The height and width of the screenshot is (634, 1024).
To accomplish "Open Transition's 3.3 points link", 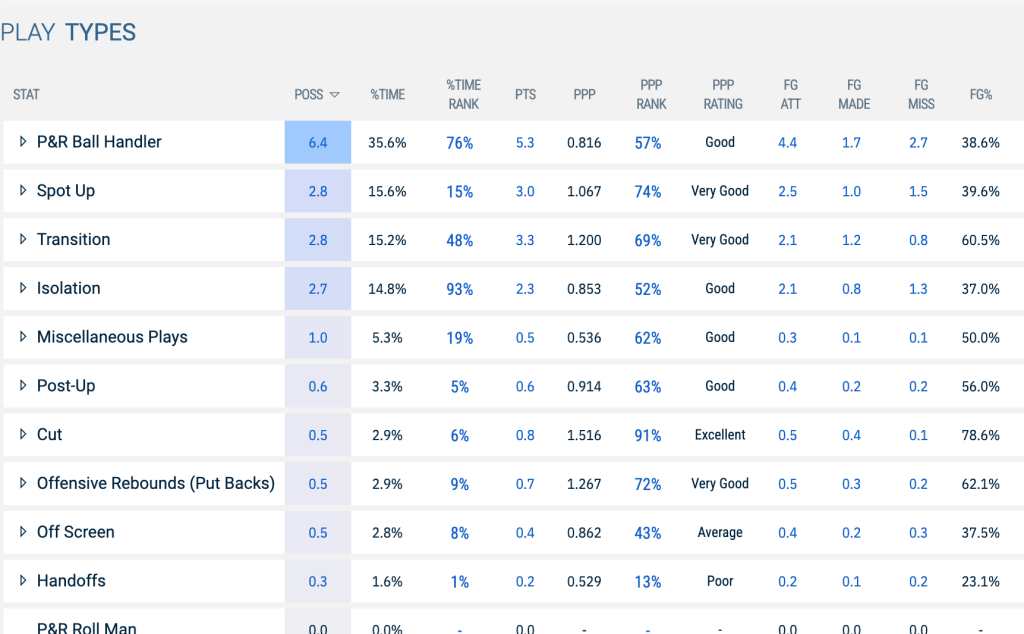I will click(x=525, y=240).
